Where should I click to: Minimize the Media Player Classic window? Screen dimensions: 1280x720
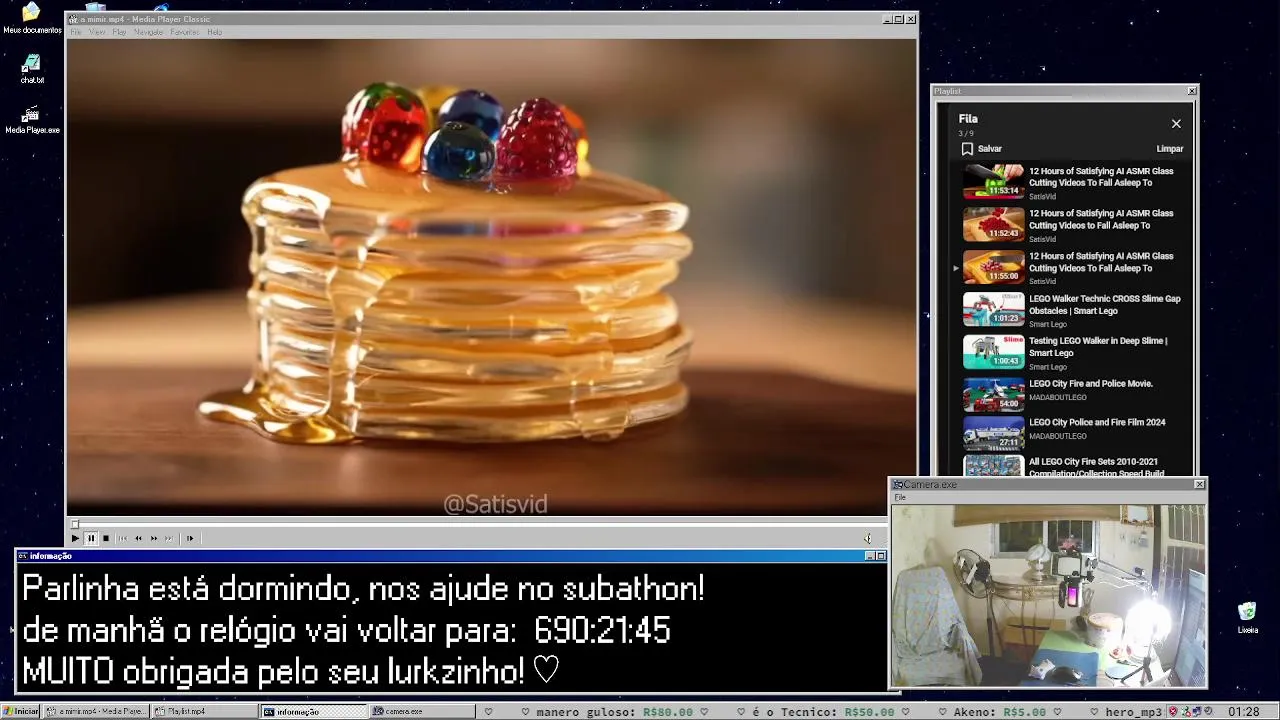click(x=888, y=19)
